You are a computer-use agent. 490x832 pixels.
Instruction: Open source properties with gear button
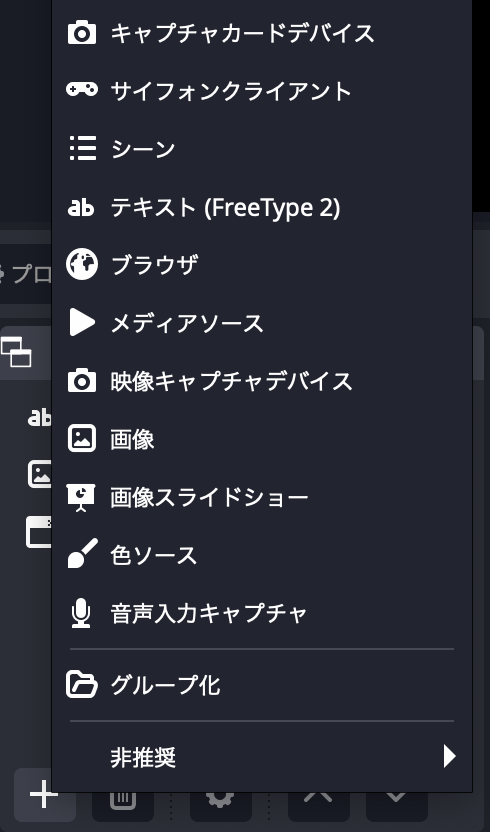221,801
